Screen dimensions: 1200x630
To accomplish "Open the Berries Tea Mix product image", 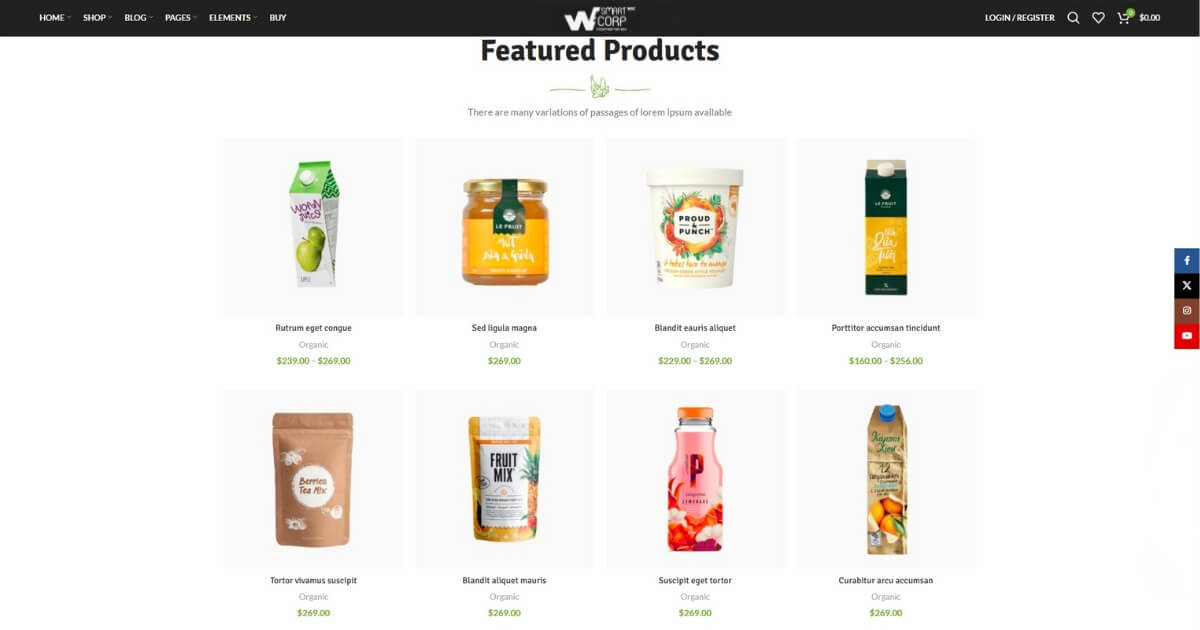I will [313, 479].
